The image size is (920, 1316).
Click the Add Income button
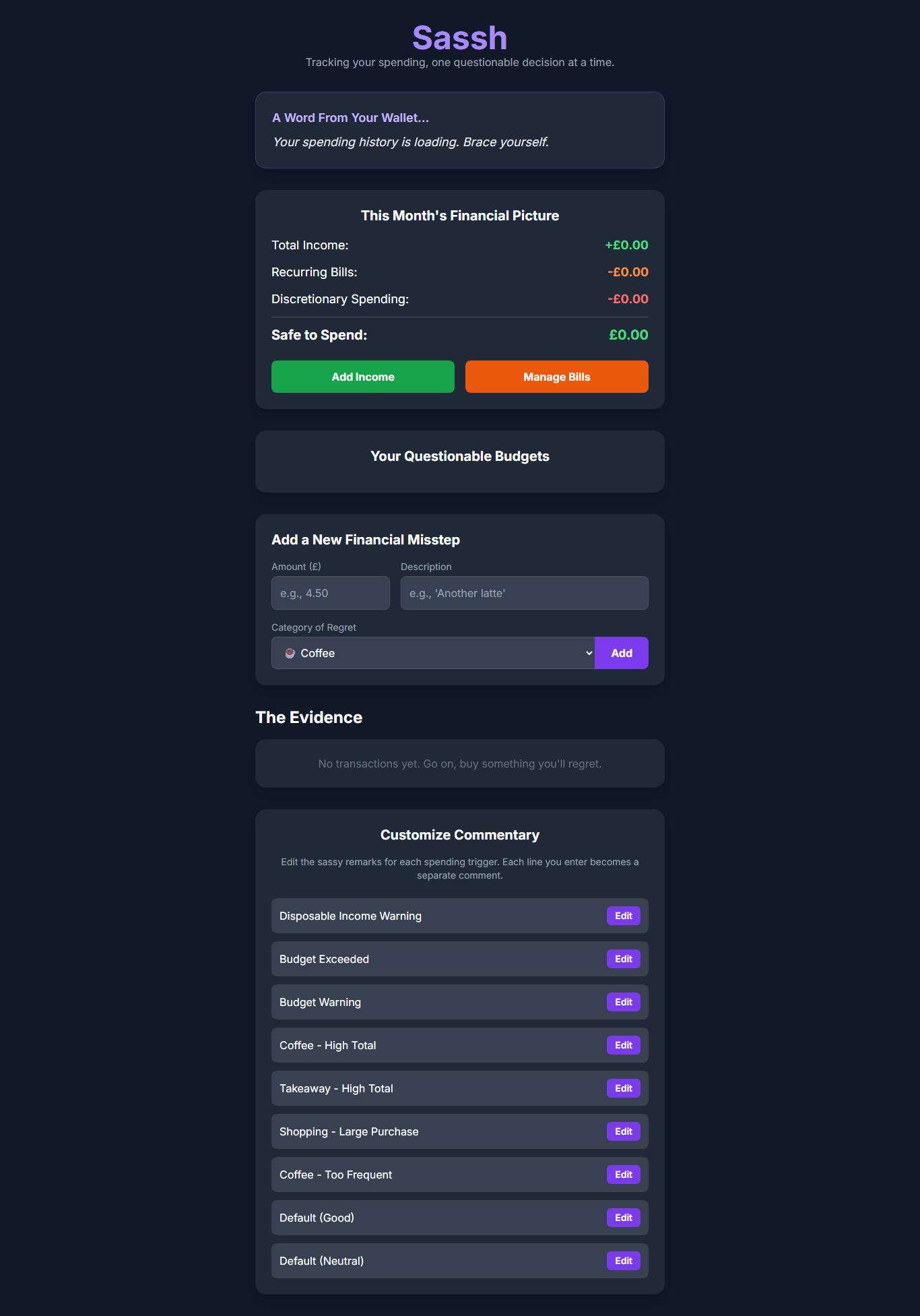(363, 377)
